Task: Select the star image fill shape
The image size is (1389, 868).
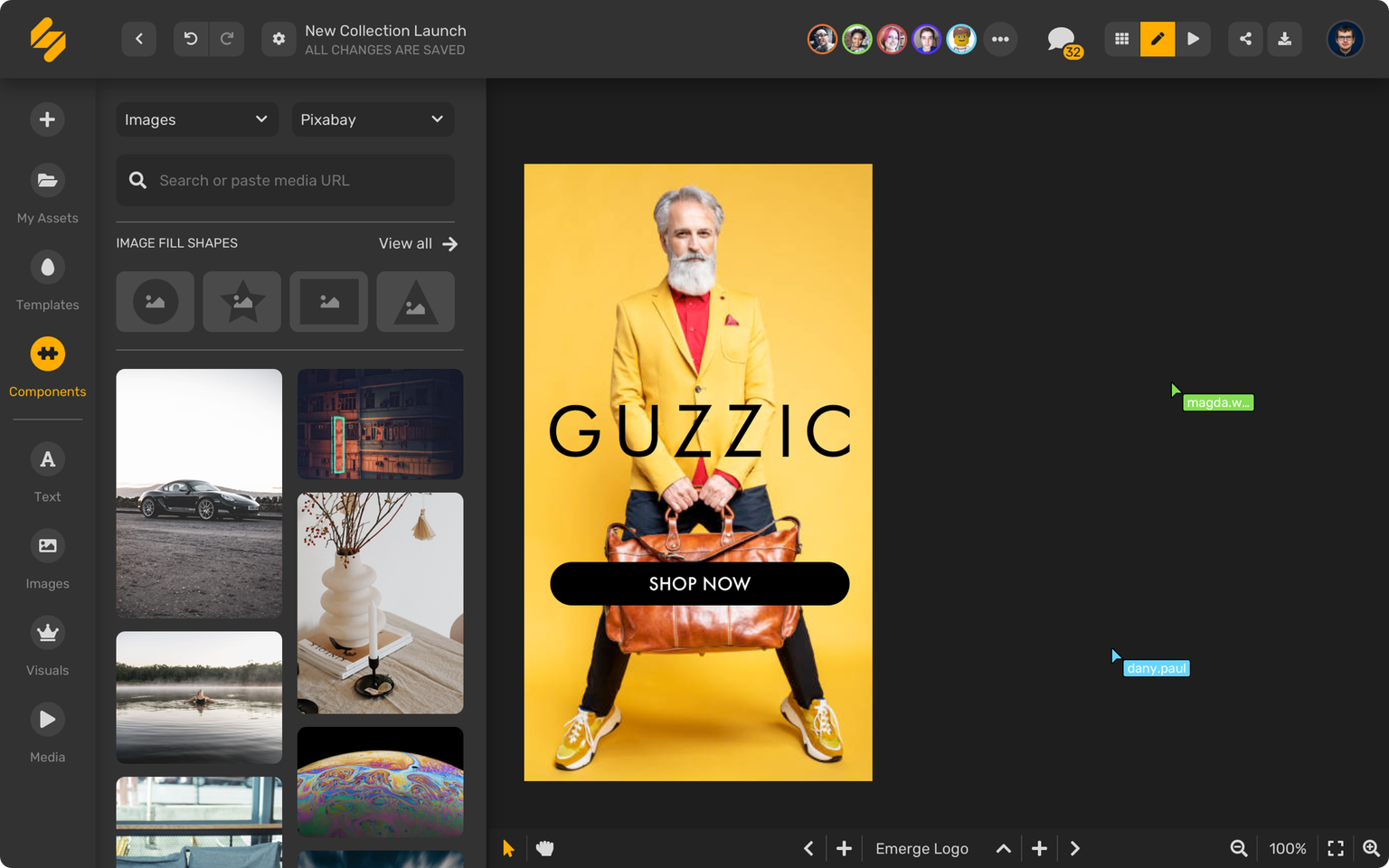Action: coord(241,302)
